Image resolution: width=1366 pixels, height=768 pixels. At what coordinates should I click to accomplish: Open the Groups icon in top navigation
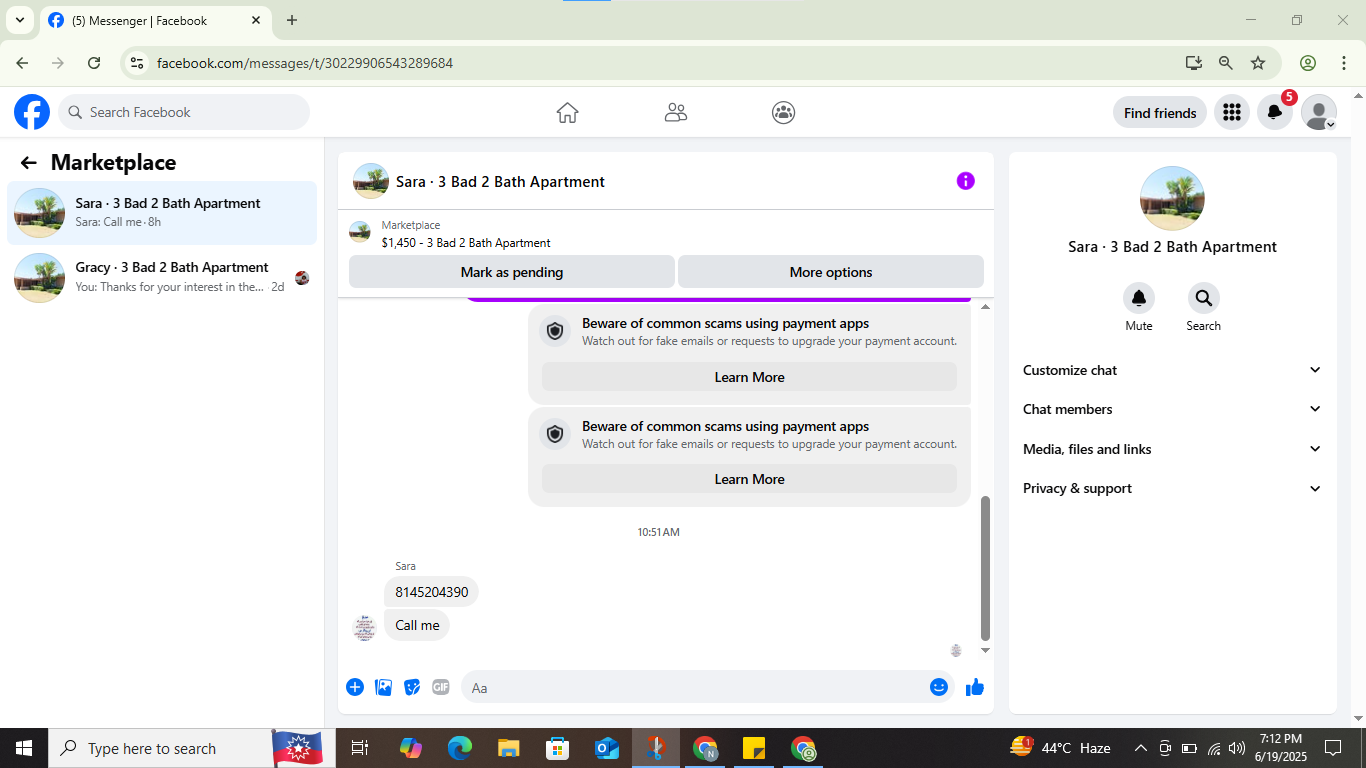pyautogui.click(x=784, y=113)
